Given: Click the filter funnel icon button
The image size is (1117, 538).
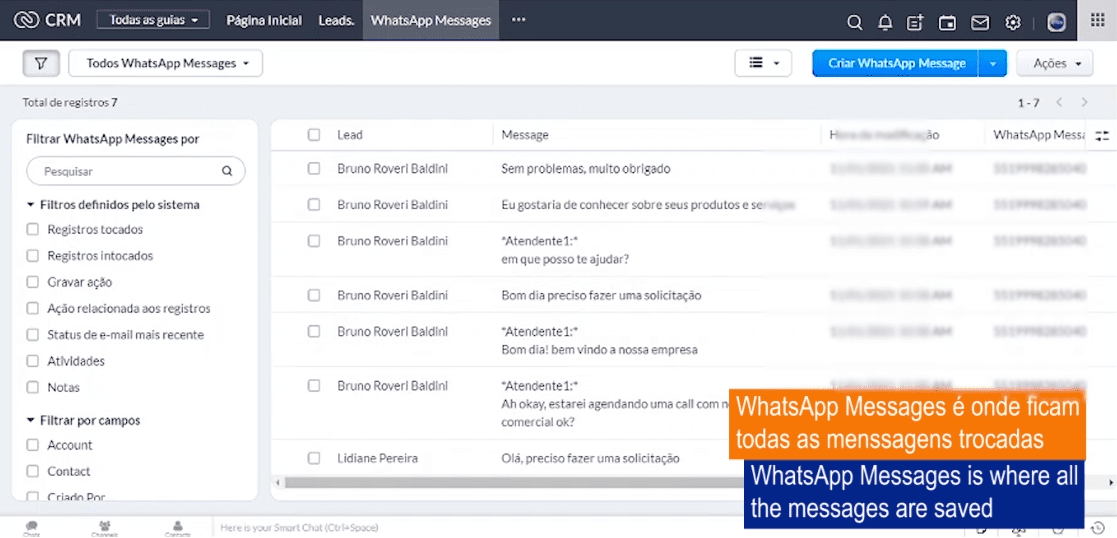Looking at the screenshot, I should tap(41, 63).
